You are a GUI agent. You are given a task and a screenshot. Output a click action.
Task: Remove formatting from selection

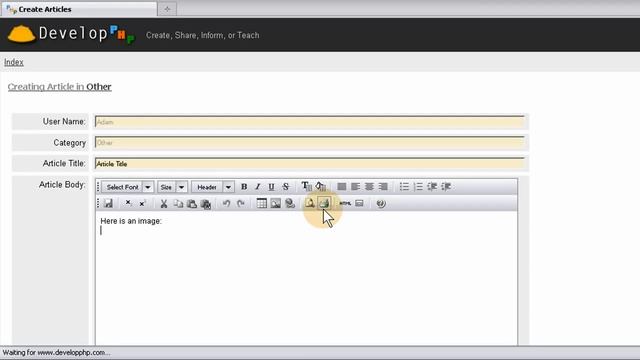tap(206, 204)
